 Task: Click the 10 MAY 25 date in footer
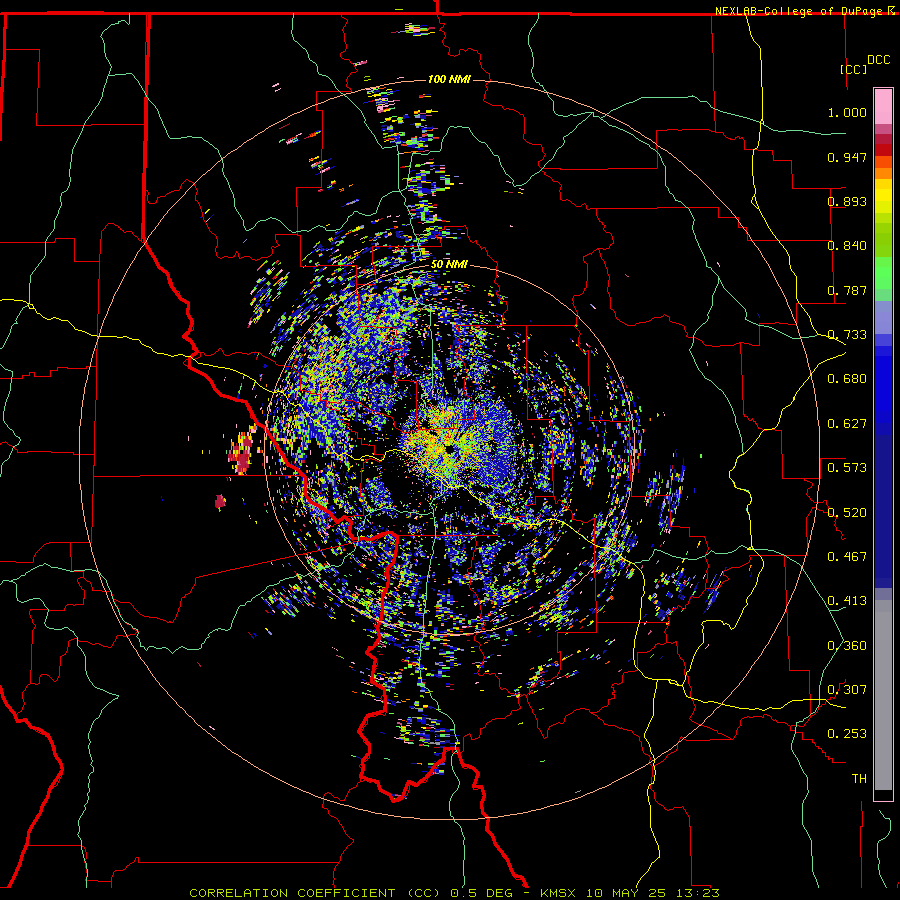click(x=625, y=893)
